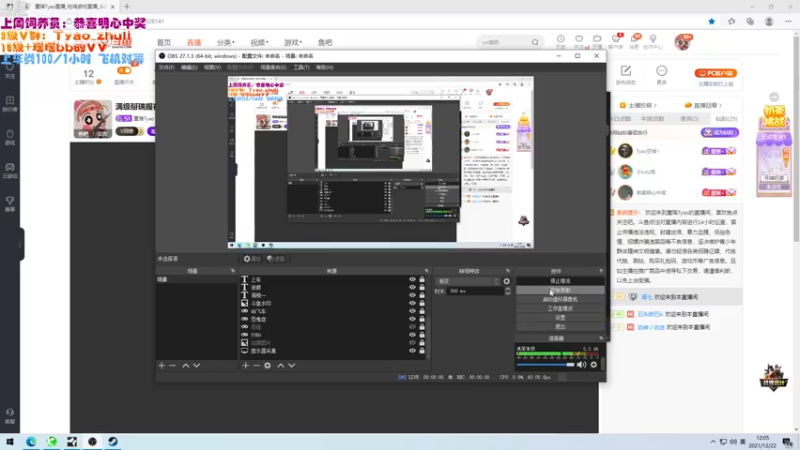Open 文件(F) menu in OBS
This screenshot has width=800, height=450.
coord(166,67)
